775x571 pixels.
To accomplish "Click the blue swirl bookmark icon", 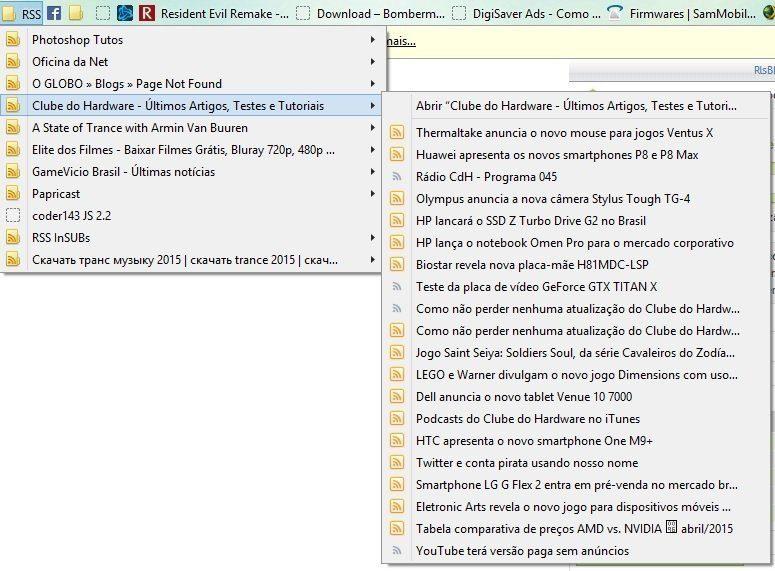I will (125, 13).
